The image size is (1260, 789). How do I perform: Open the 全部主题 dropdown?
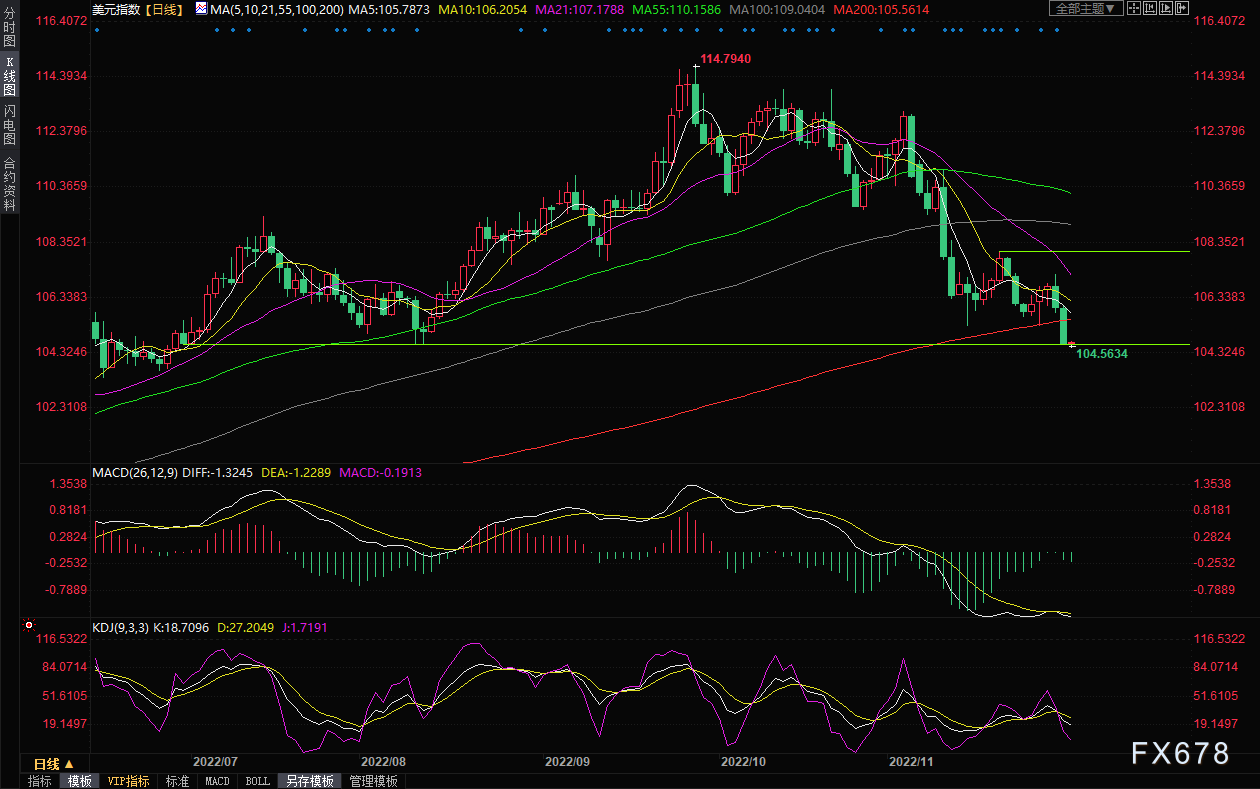pos(1084,8)
